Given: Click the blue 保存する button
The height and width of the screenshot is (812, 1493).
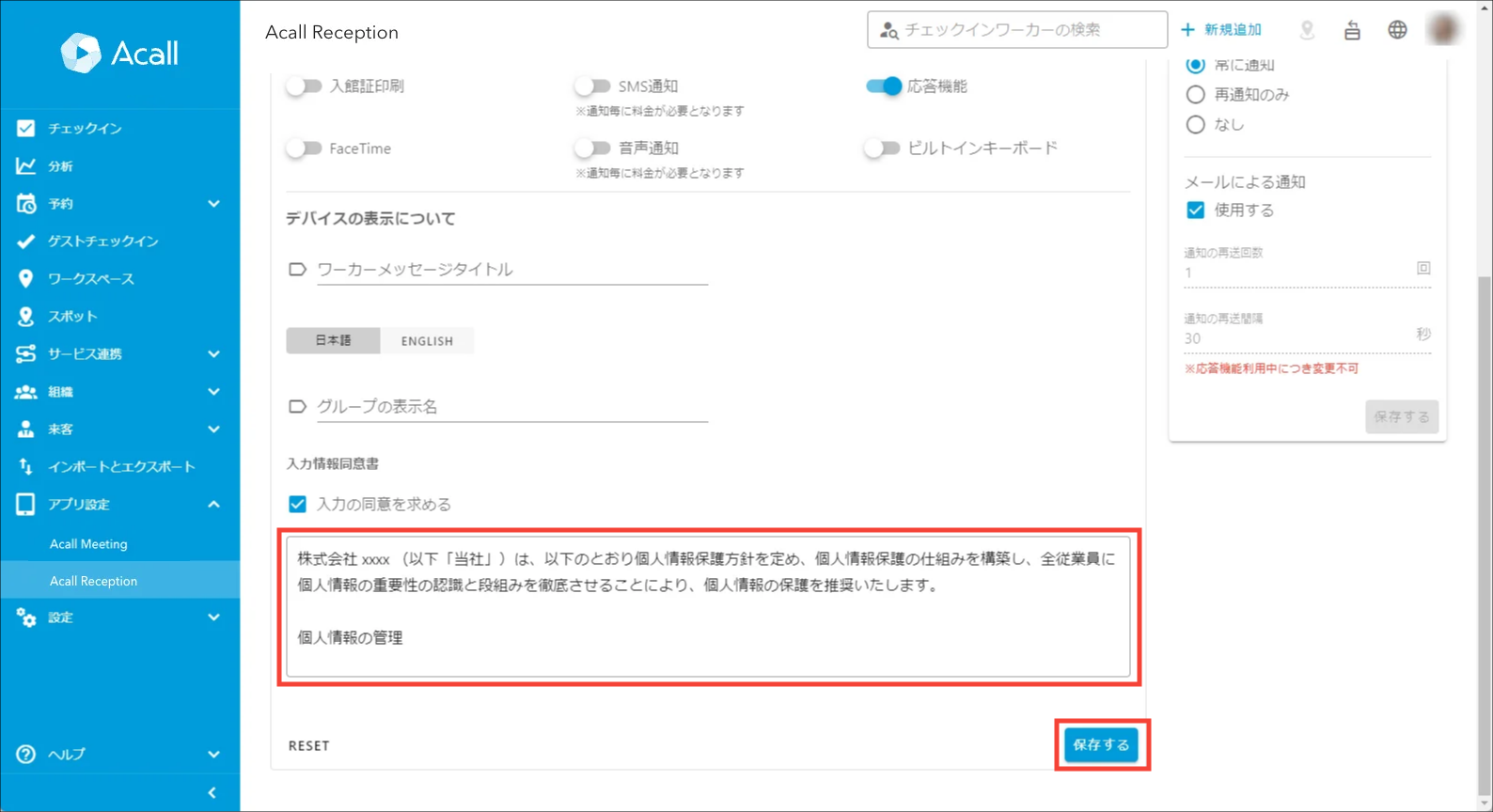Looking at the screenshot, I should (x=1101, y=745).
